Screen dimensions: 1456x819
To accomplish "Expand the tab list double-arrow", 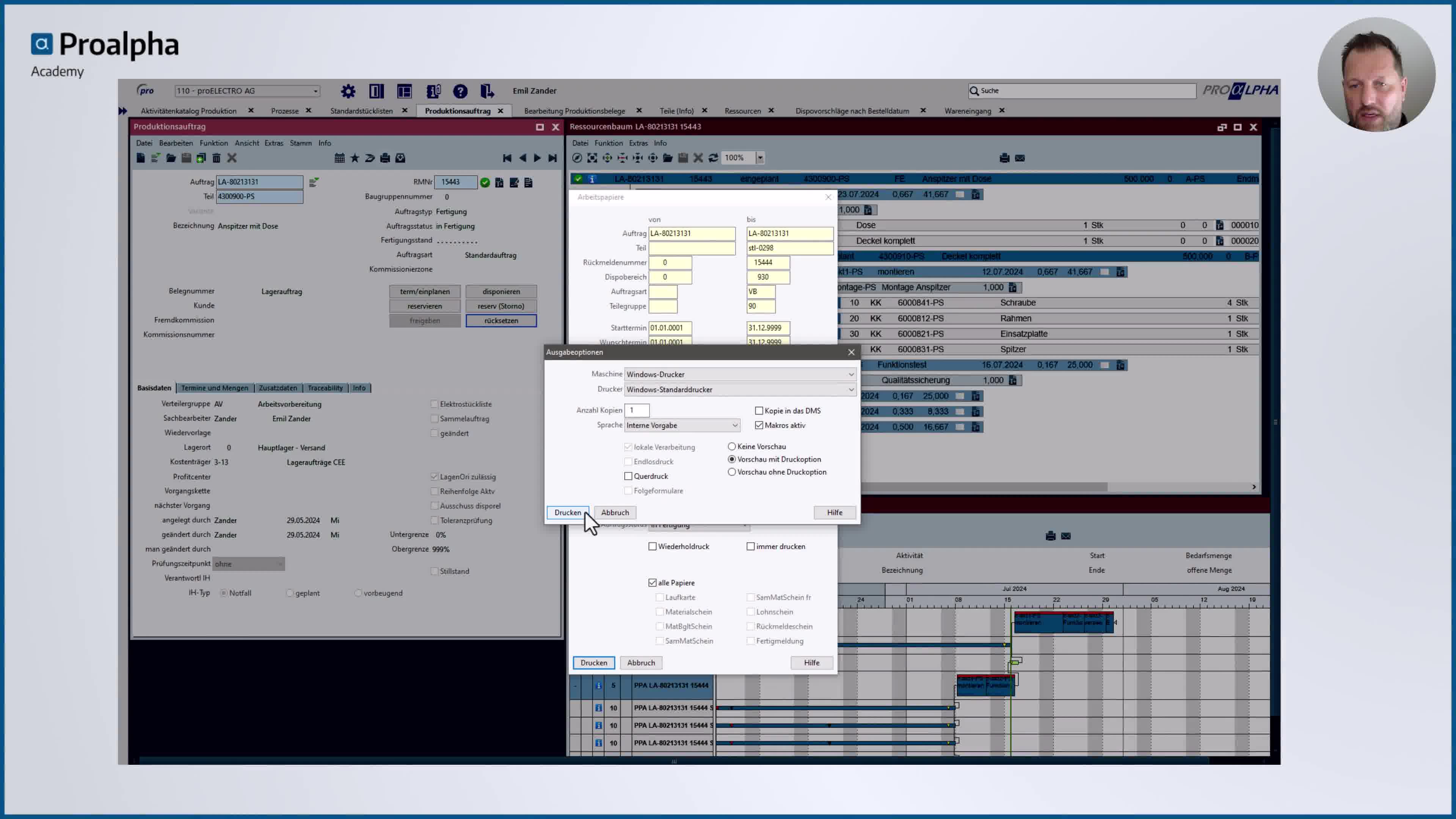I will (122, 111).
